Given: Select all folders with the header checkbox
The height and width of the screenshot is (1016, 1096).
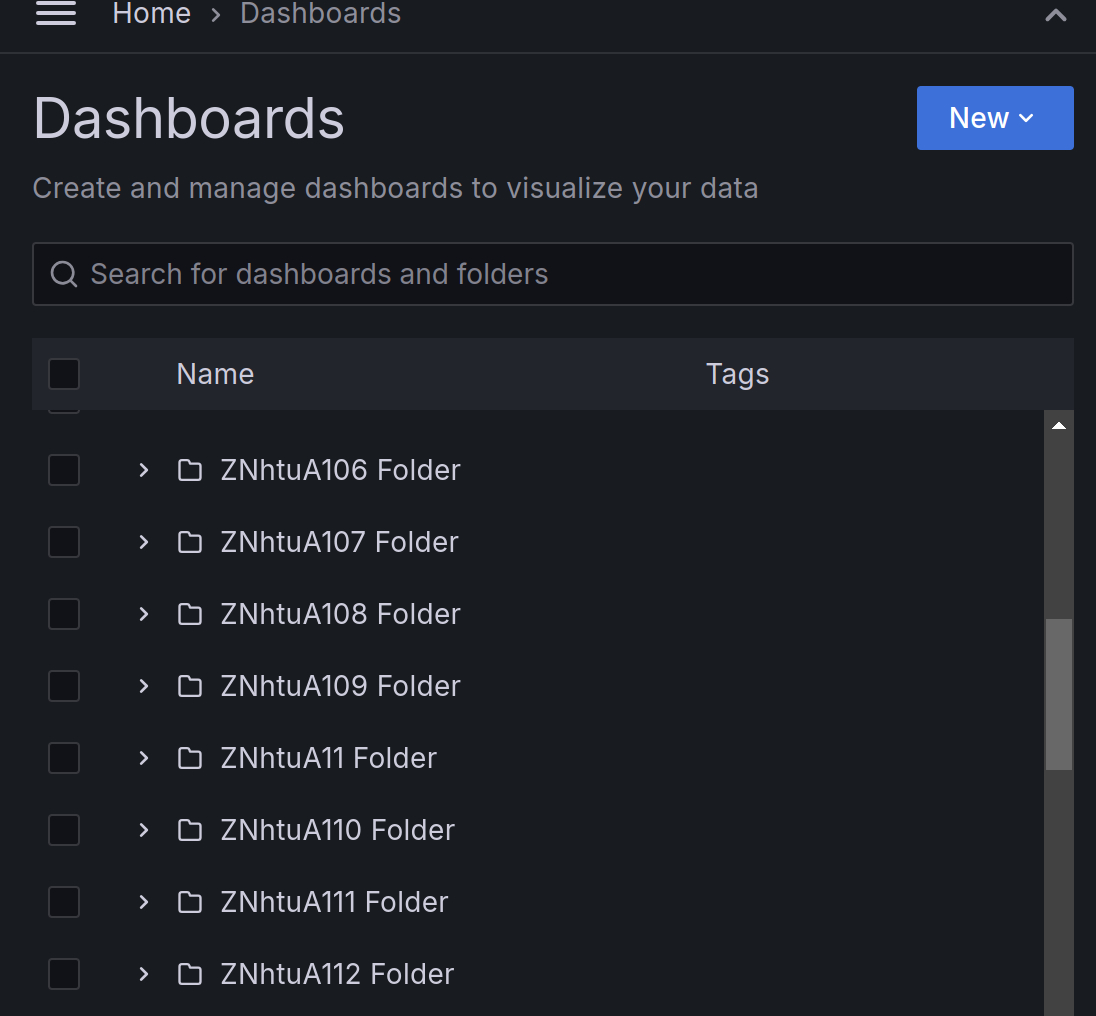Looking at the screenshot, I should point(63,373).
